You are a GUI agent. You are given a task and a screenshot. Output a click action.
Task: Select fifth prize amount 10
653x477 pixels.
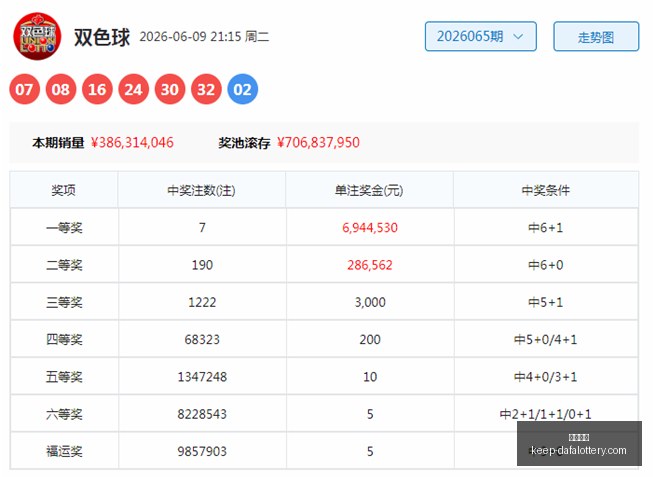(x=370, y=377)
